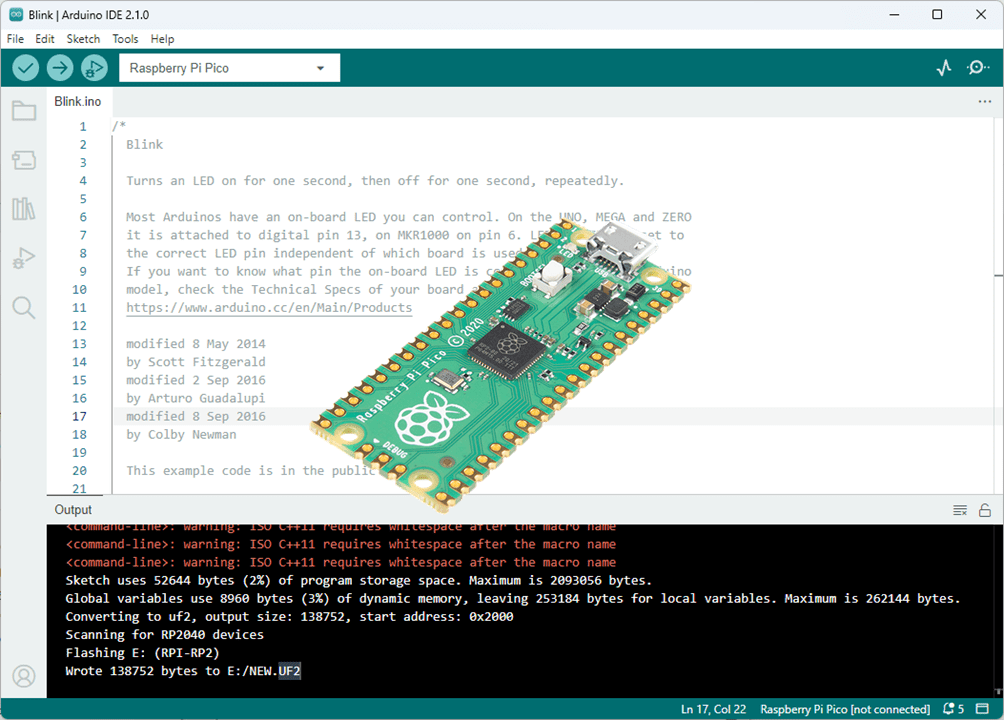The image size is (1004, 720).
Task: Click line number 1 in the gutter
Action: coord(83,127)
